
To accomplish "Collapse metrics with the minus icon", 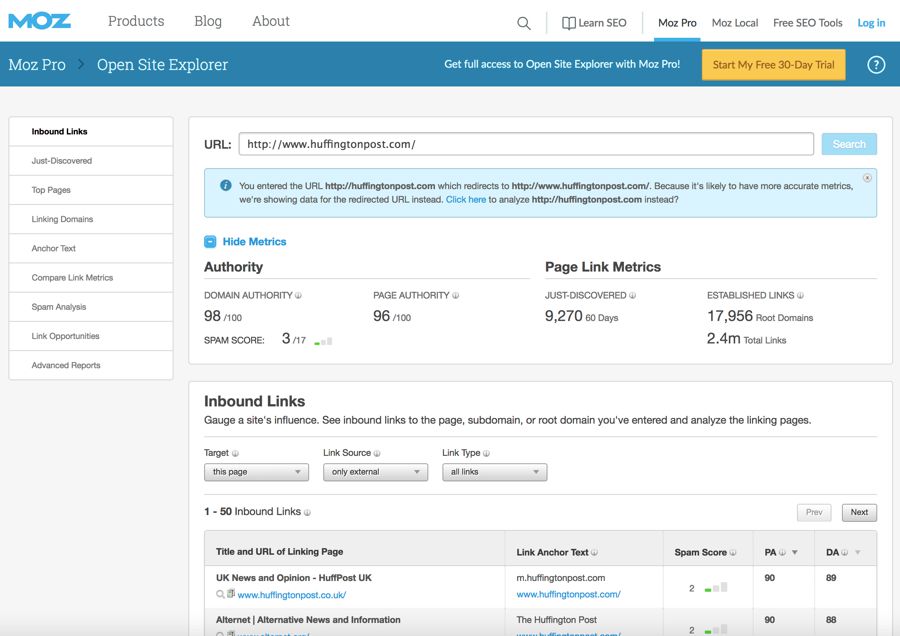I will point(210,242).
